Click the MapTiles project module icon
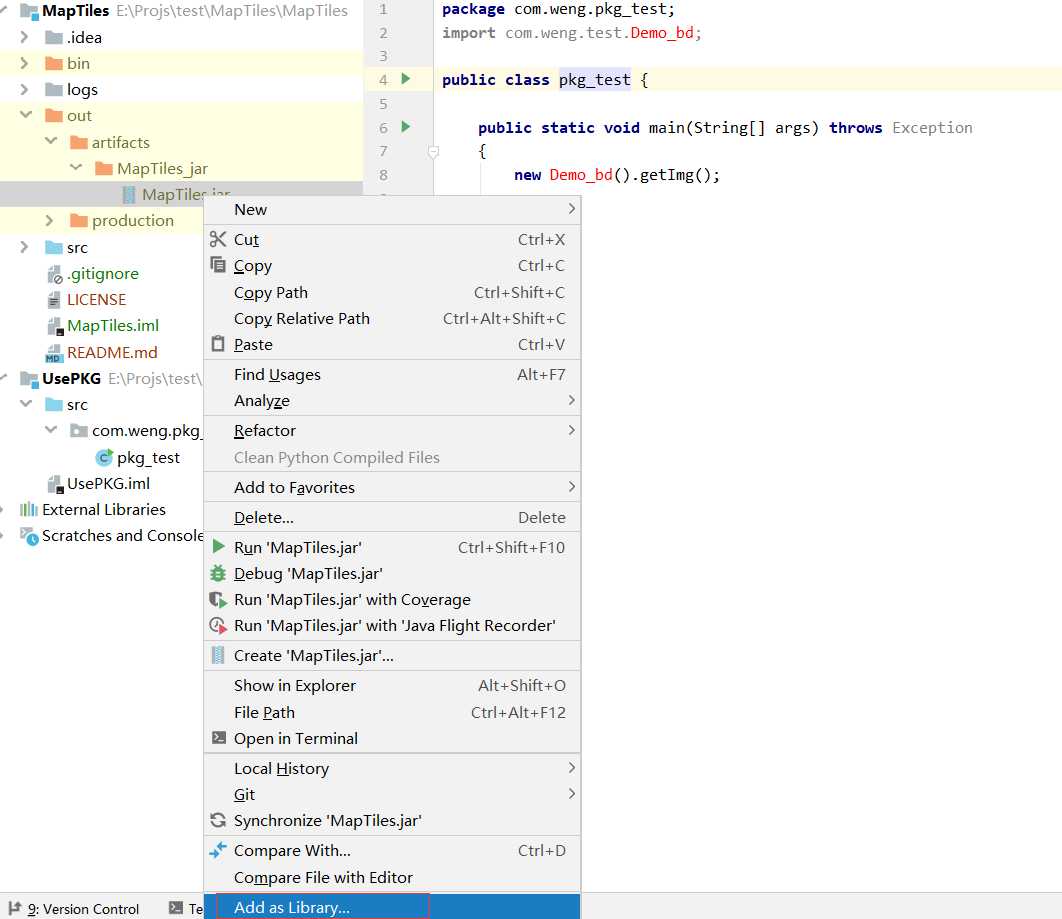Image resolution: width=1062 pixels, height=919 pixels. pyautogui.click(x=28, y=12)
